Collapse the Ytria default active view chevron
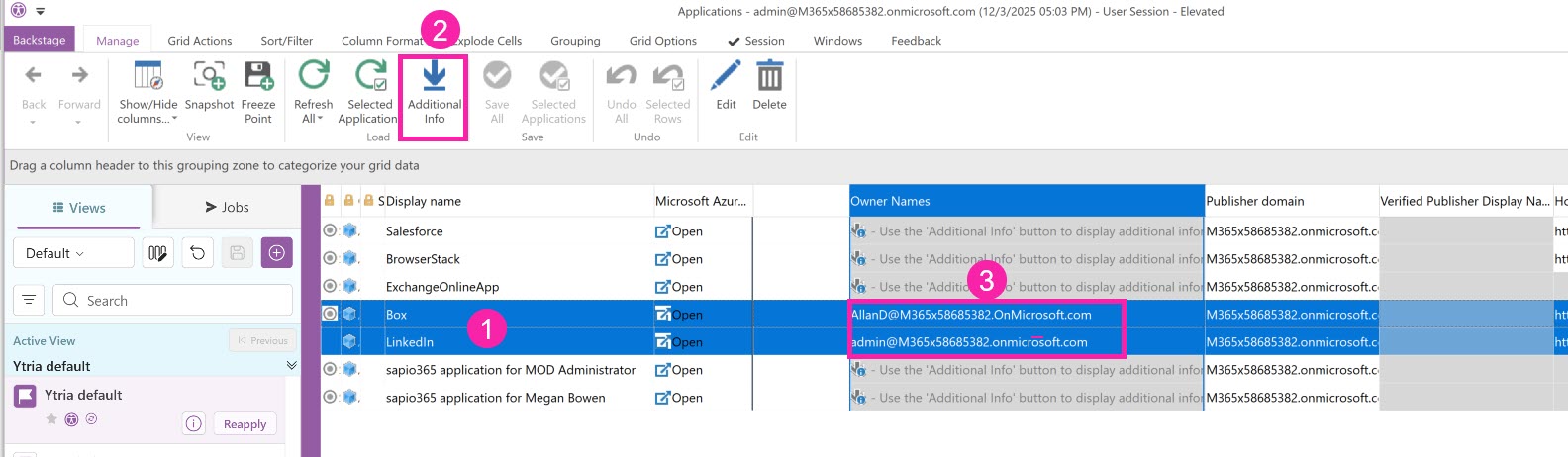The width and height of the screenshot is (1568, 457). (291, 366)
